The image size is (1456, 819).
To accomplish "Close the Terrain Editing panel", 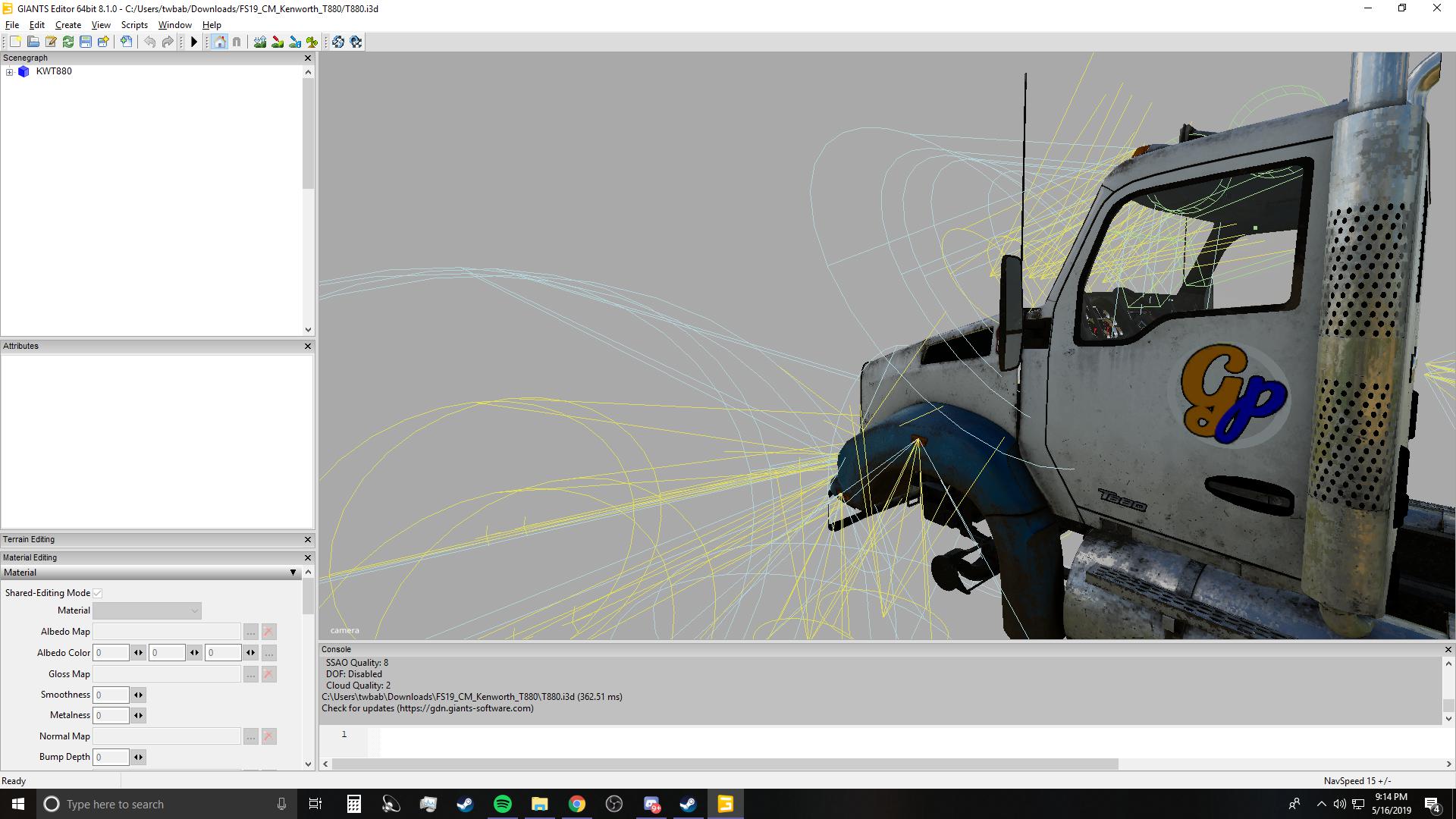I will coord(308,539).
